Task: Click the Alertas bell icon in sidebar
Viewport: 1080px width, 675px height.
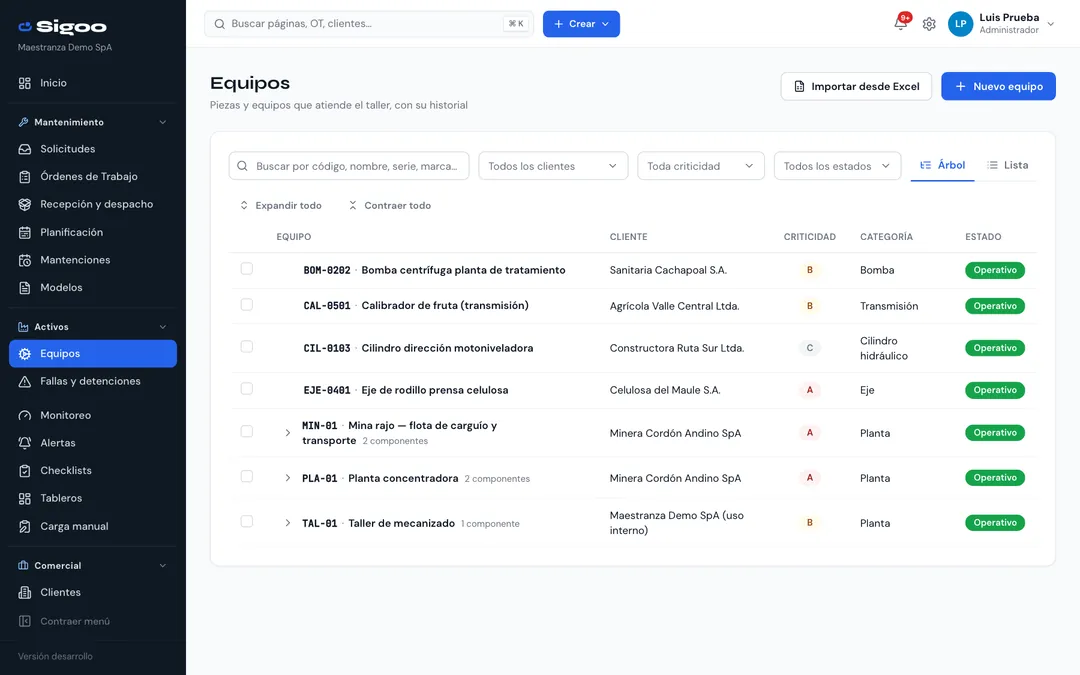Action: click(25, 444)
